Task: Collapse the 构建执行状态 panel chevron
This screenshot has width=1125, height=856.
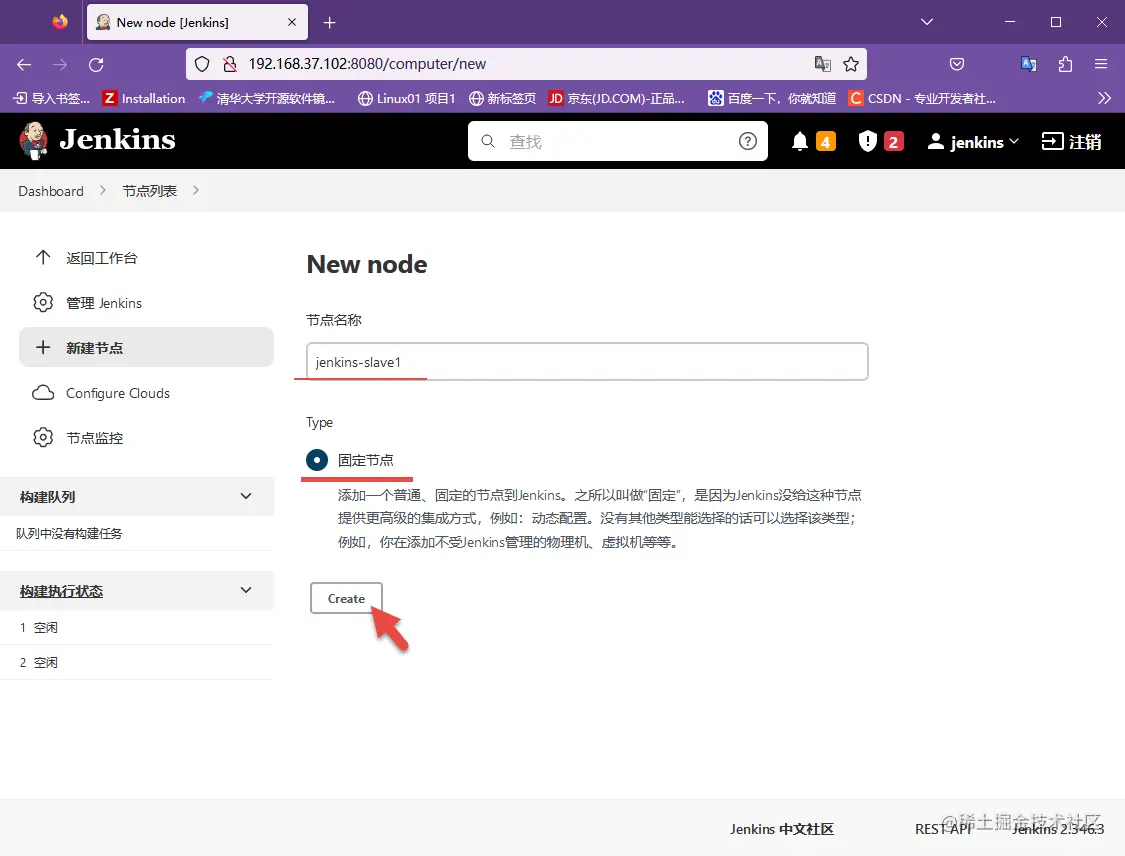Action: [x=245, y=591]
